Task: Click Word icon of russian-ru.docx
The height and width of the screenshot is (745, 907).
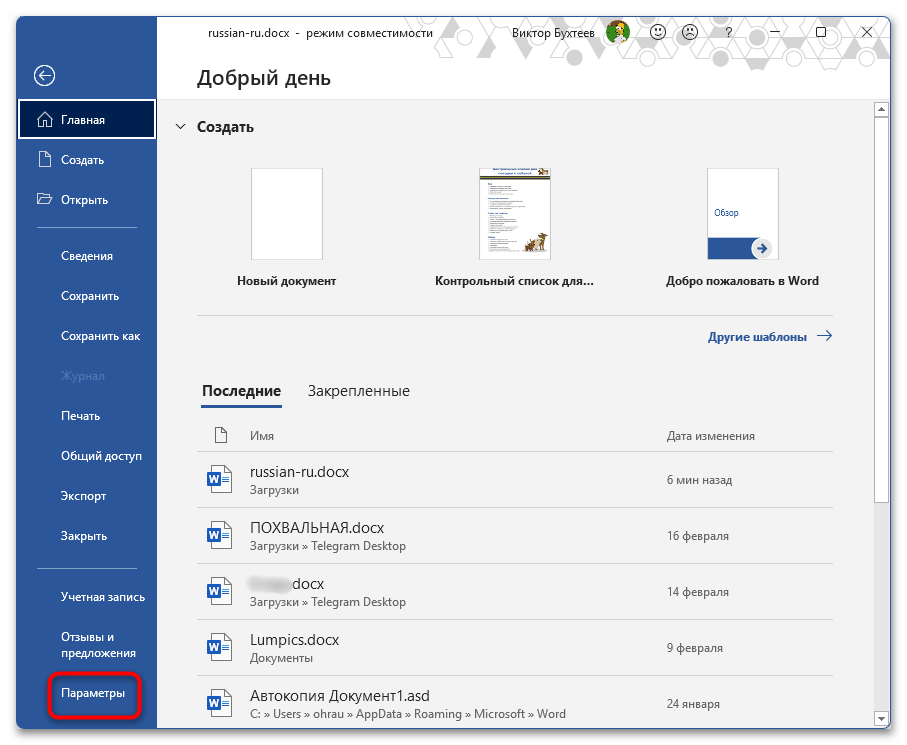Action: tap(220, 480)
